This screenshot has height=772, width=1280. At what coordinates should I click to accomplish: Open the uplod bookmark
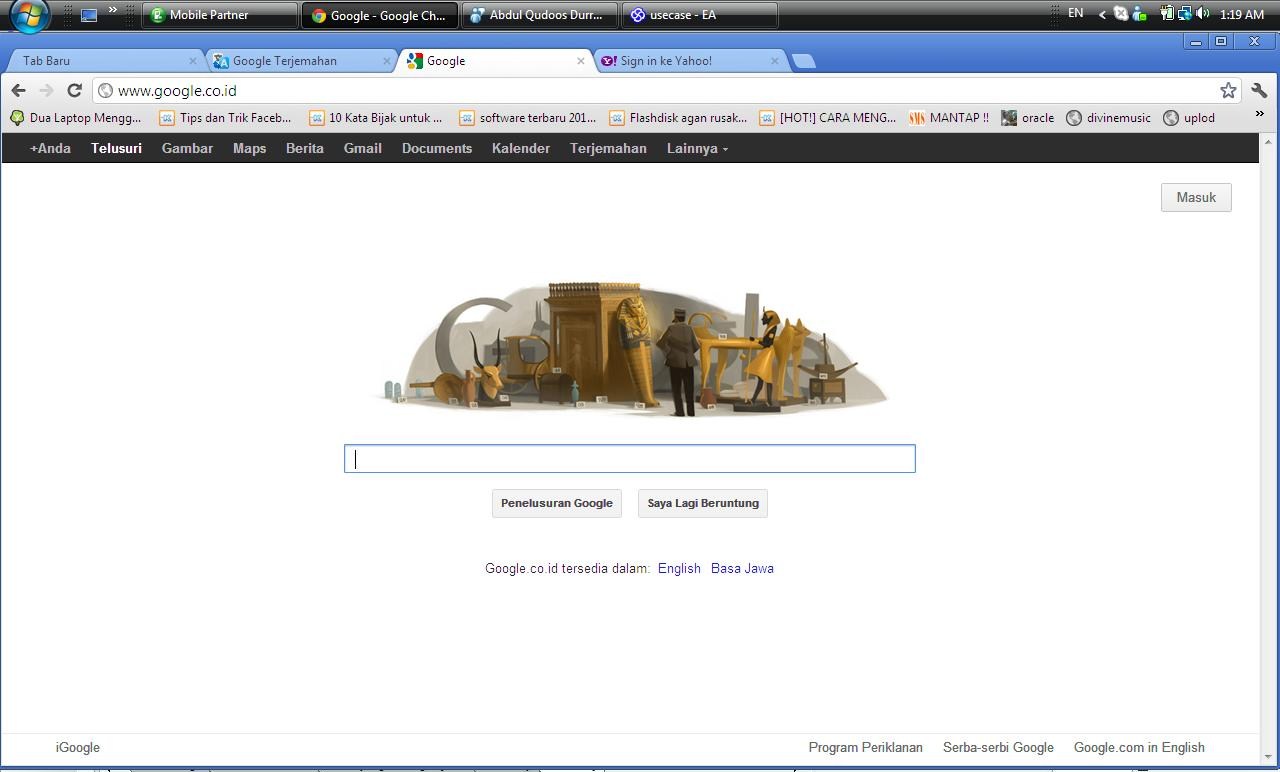point(1189,118)
